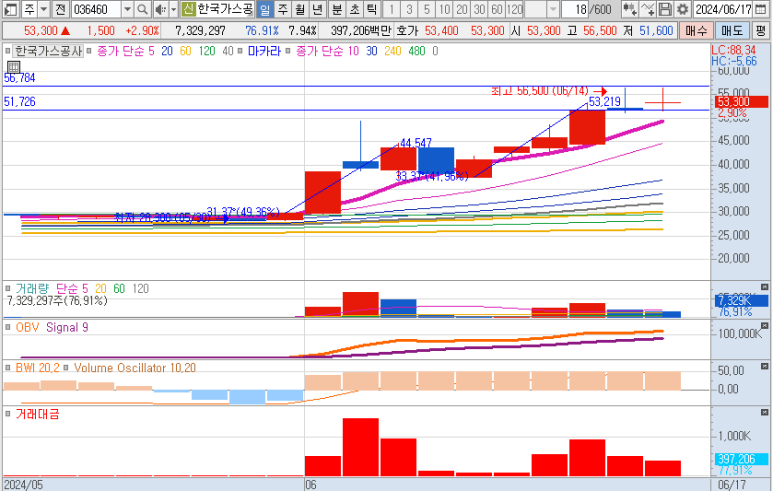Screen dimensions: 773x491
Task: Click the square marker before 마카라 legend
Action: [x=240, y=51]
